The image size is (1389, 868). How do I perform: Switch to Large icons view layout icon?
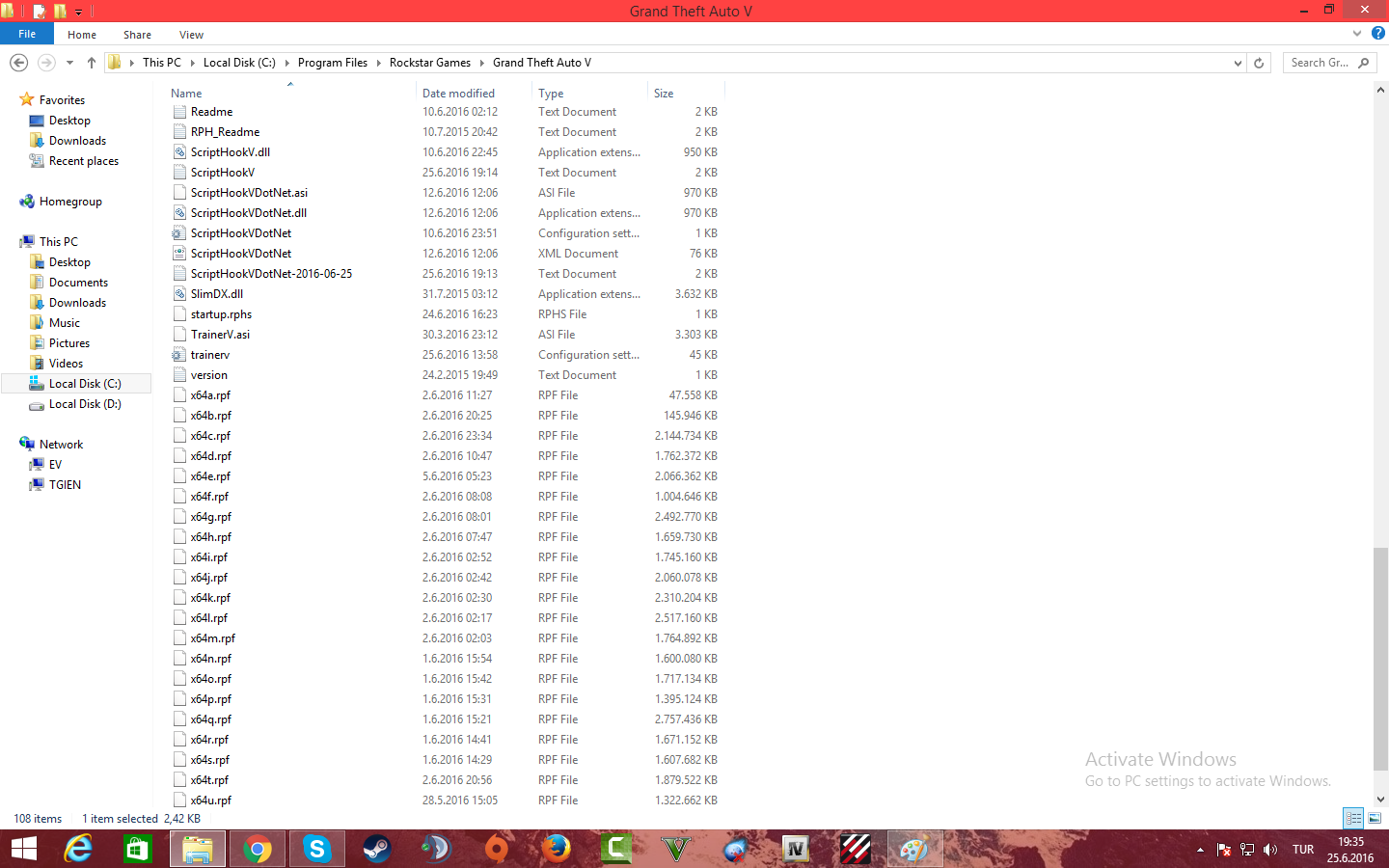(1375, 818)
